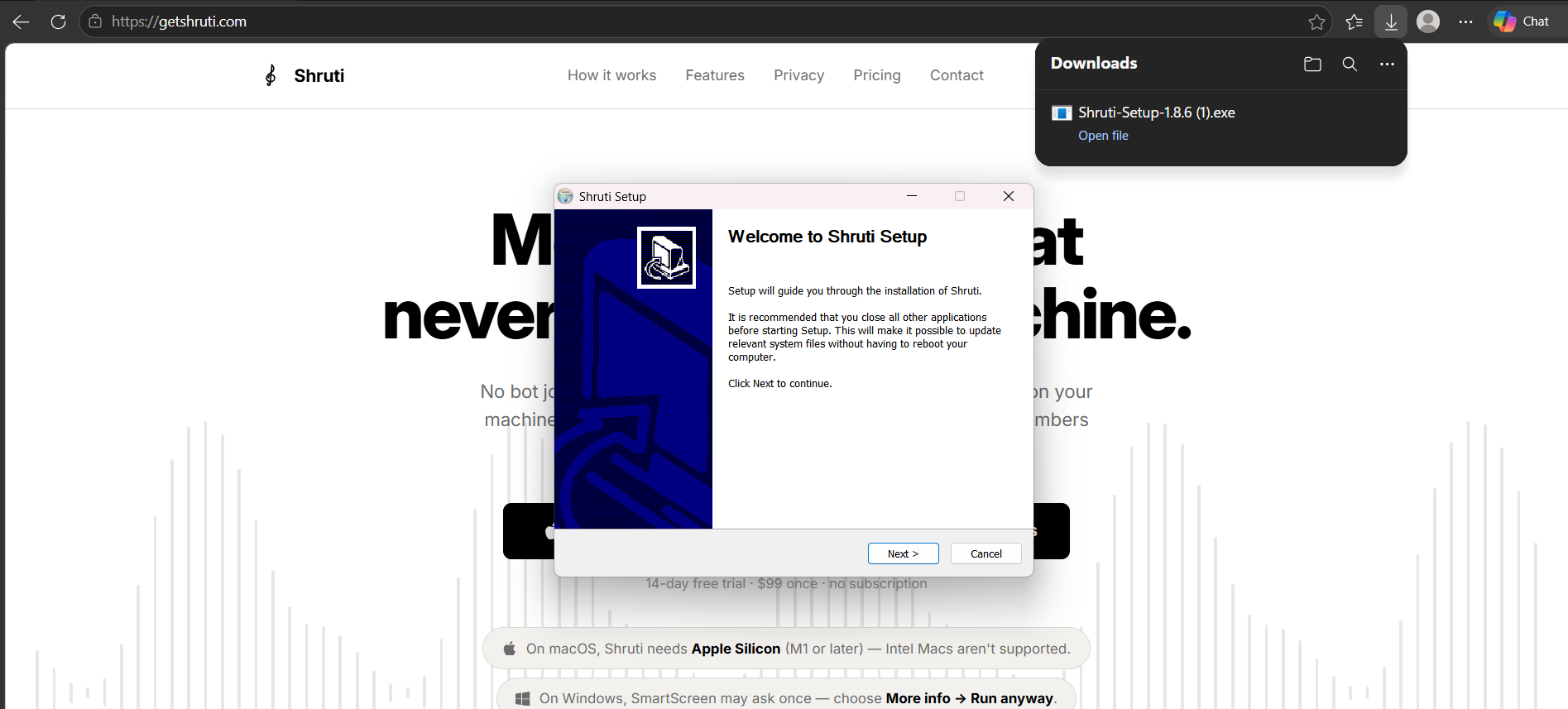Click the Open file link

pyautogui.click(x=1103, y=136)
